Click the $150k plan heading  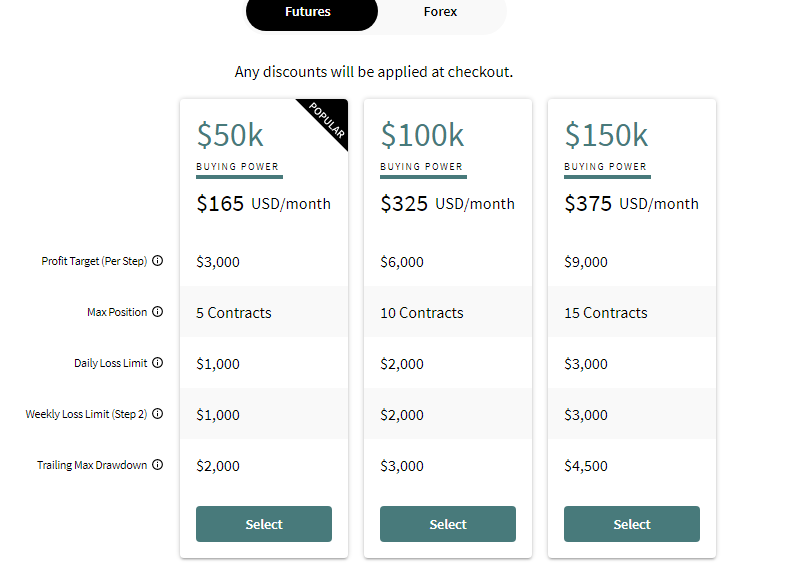(606, 135)
